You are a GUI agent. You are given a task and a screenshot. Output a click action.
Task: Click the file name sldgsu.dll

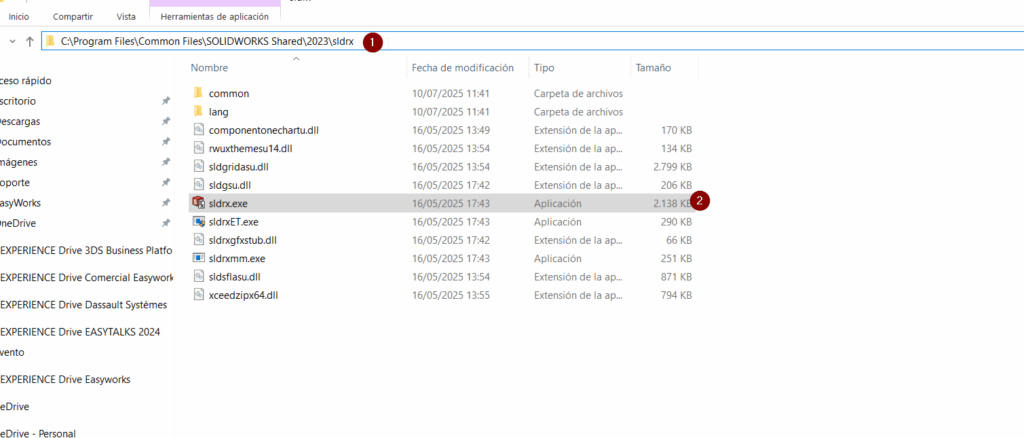(x=229, y=185)
